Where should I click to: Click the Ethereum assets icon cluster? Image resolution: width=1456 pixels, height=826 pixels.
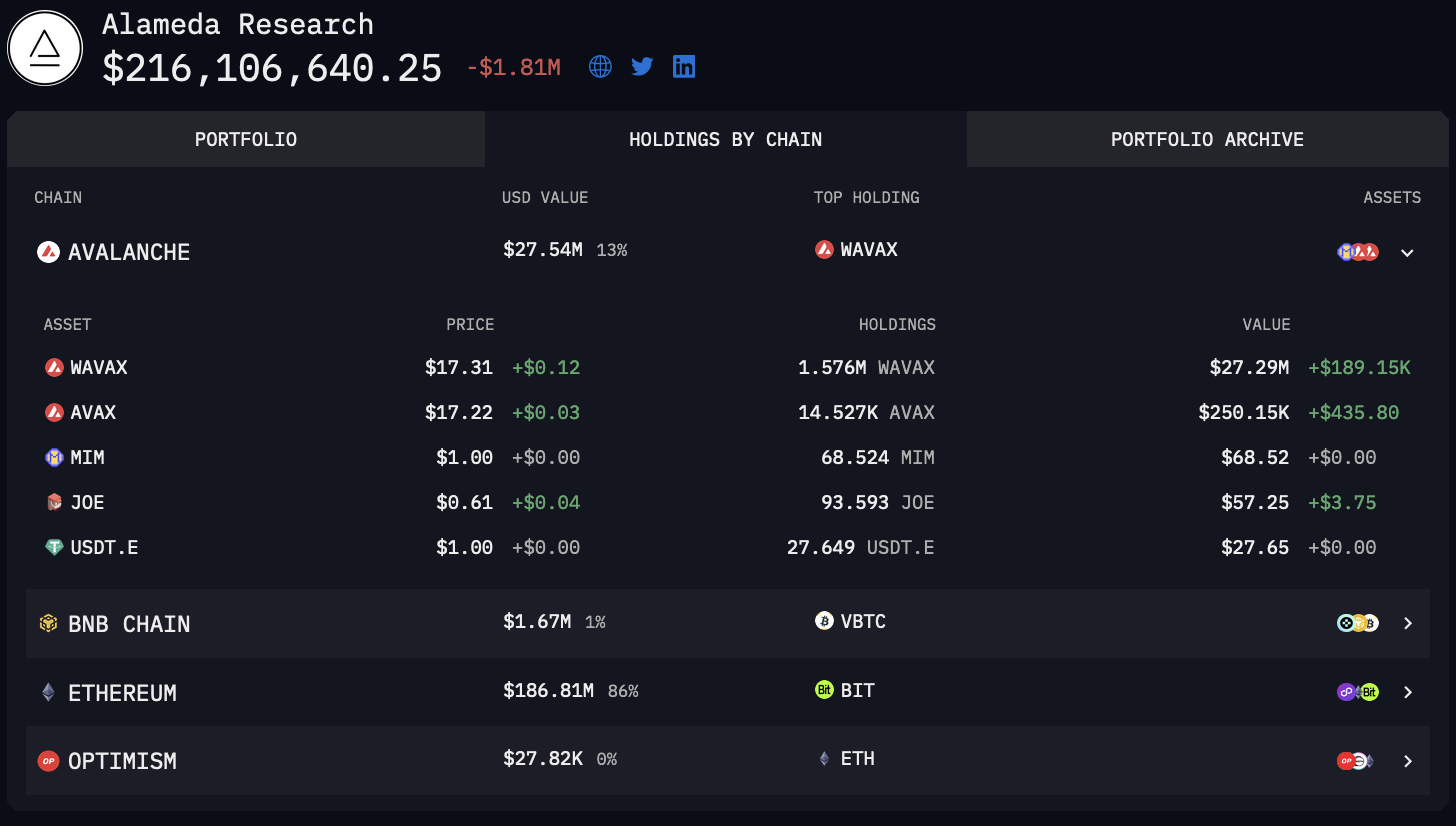click(1358, 692)
